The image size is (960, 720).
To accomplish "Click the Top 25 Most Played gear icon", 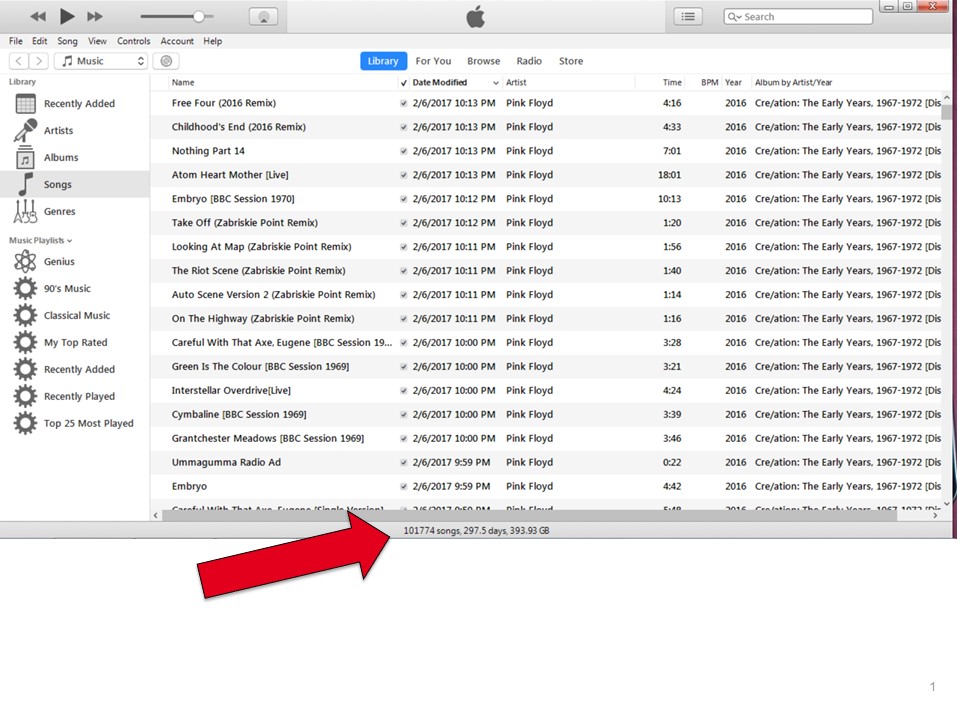I will click(x=25, y=423).
